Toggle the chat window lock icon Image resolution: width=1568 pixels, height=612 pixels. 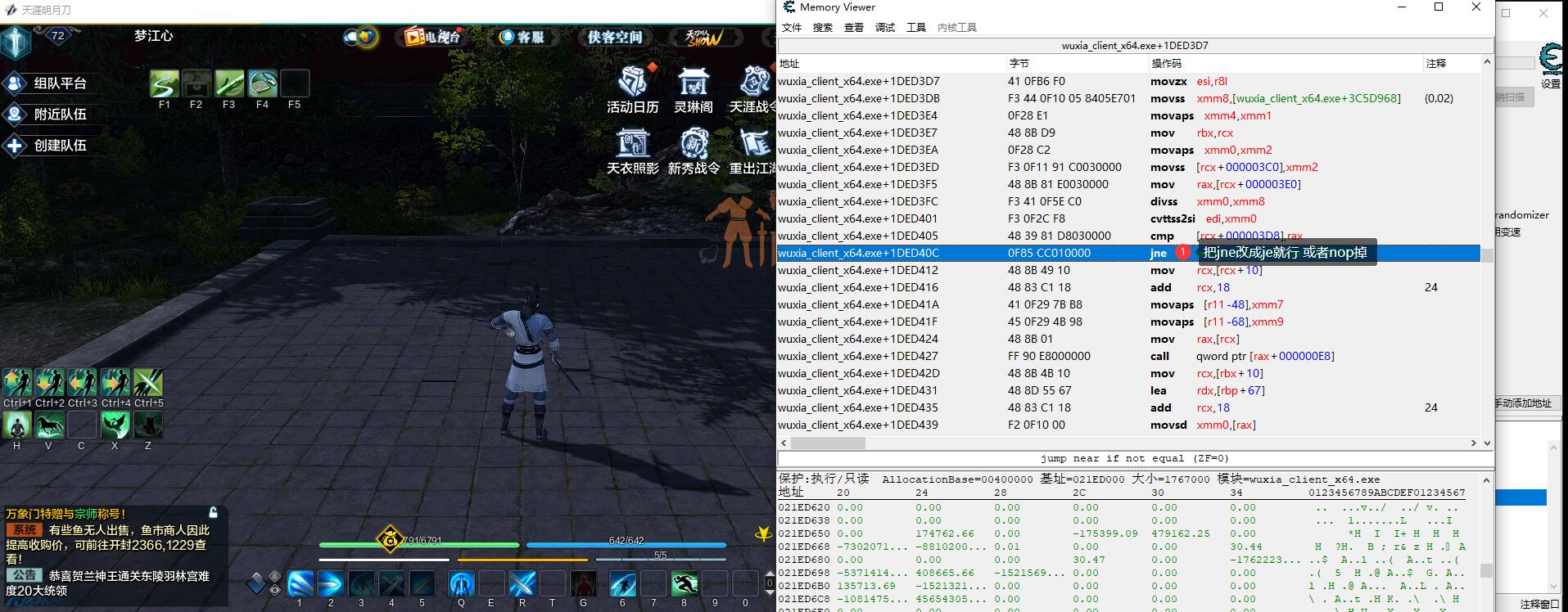213,513
